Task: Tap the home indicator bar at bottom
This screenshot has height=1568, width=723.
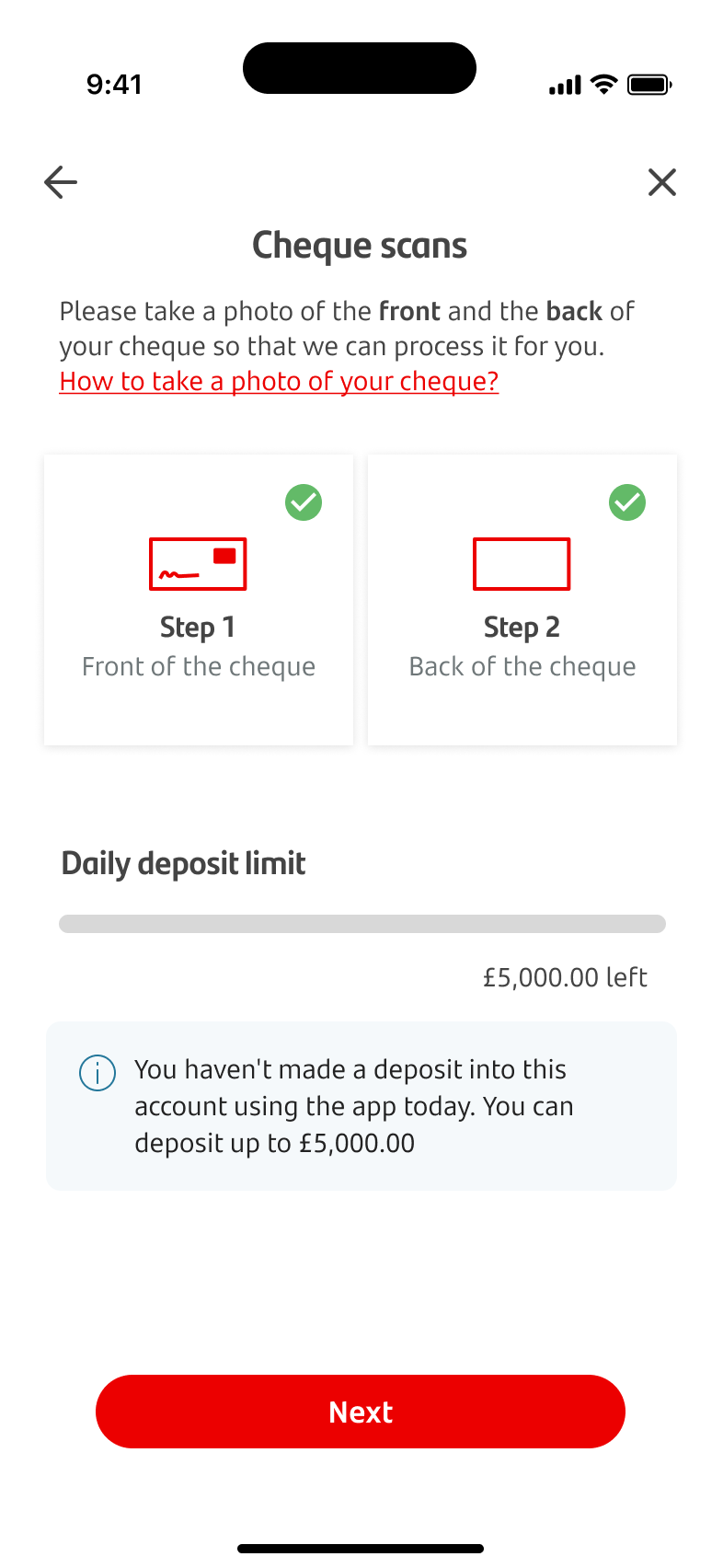Action: click(x=361, y=1549)
